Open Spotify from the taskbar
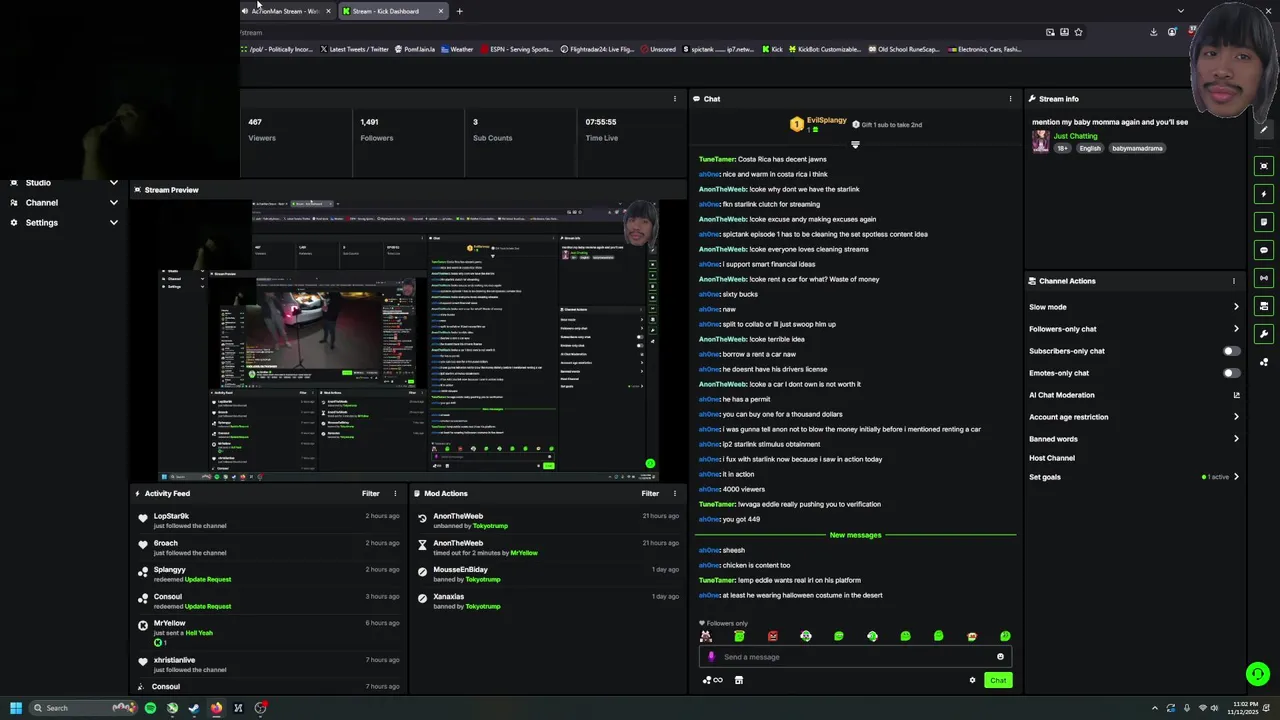 click(150, 708)
